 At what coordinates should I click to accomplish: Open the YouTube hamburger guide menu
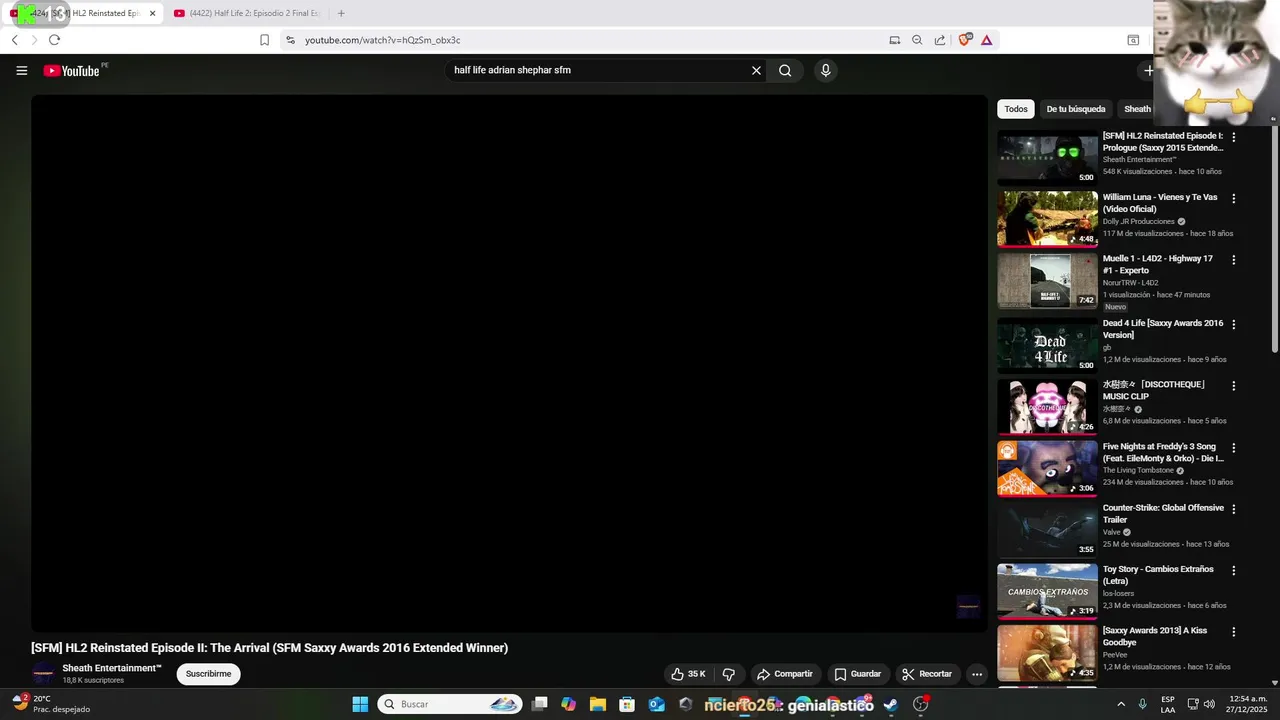coord(22,71)
